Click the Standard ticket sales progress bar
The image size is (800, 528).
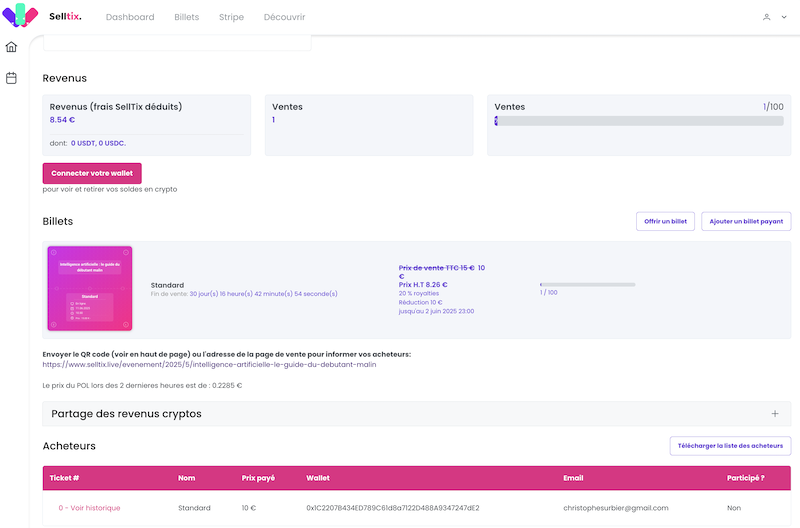click(x=587, y=284)
